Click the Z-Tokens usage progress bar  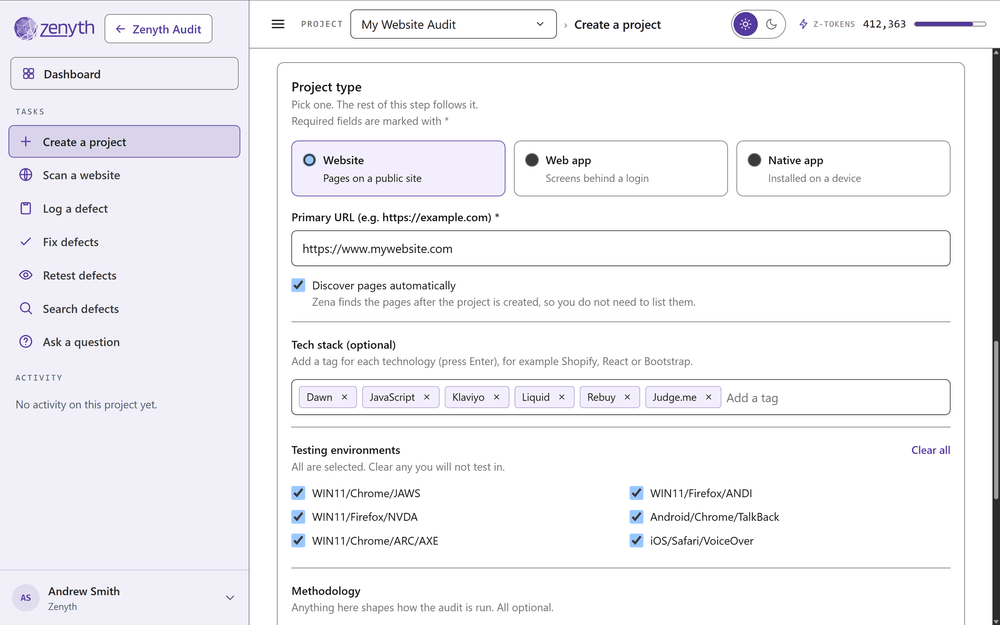tap(950, 24)
